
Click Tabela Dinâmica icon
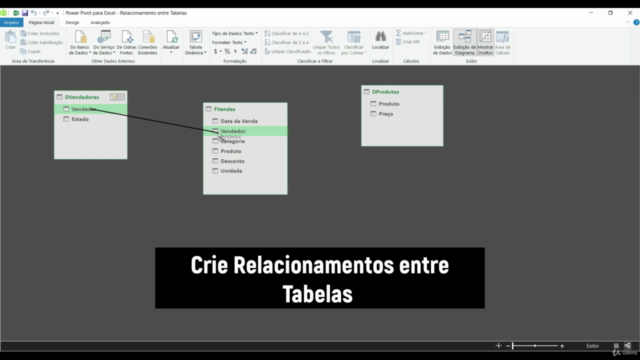(196, 37)
